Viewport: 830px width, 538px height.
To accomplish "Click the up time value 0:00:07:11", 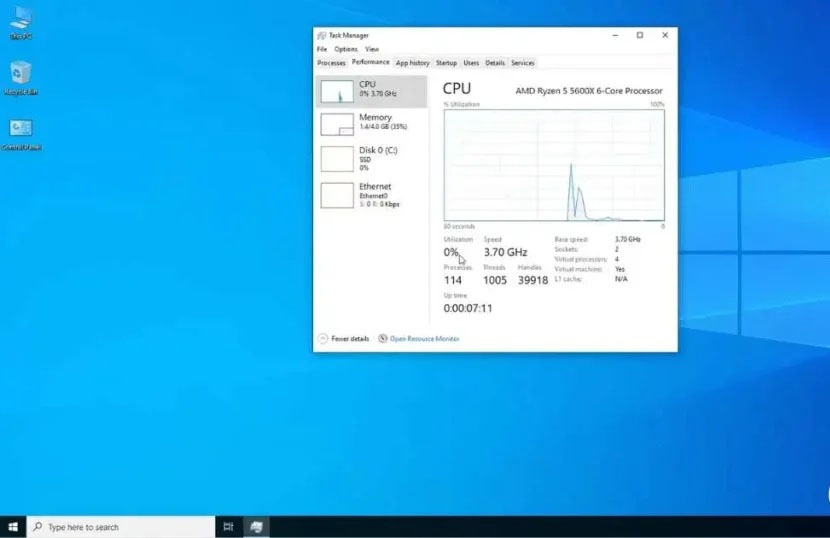I will point(468,308).
